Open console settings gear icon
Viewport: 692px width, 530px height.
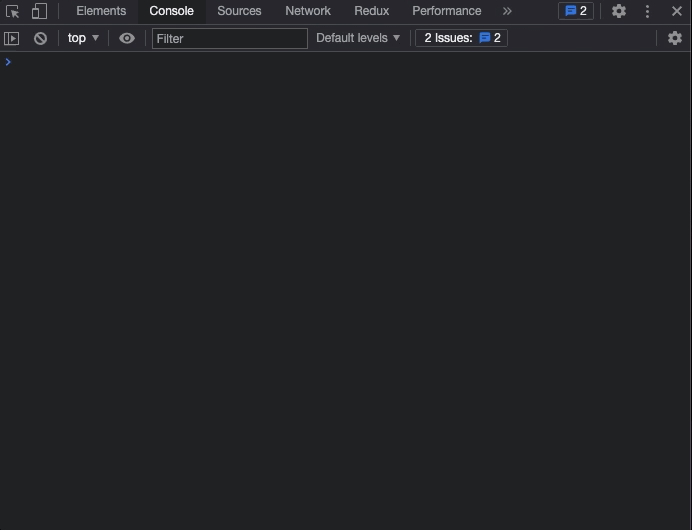[x=674, y=38]
